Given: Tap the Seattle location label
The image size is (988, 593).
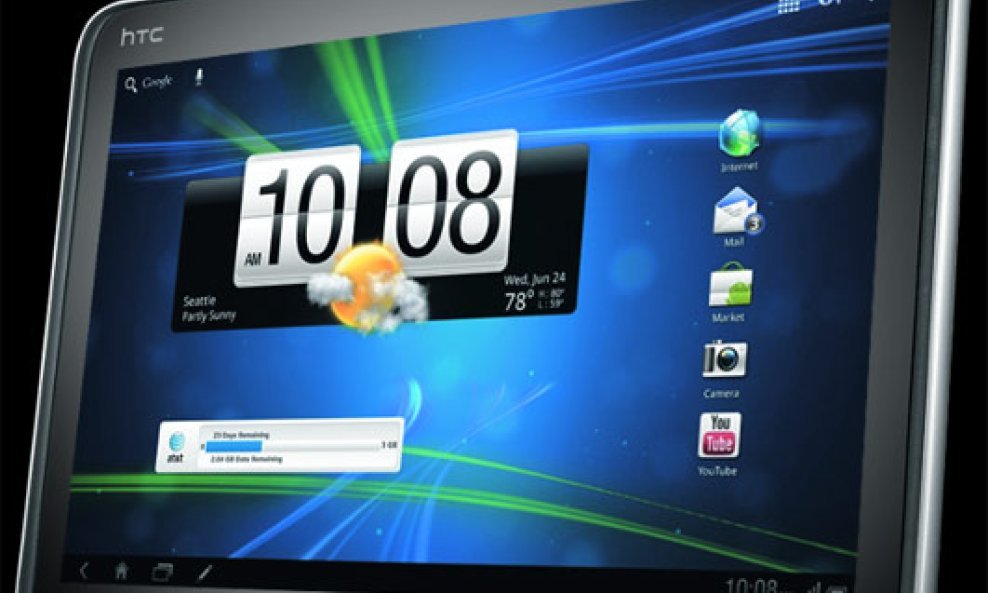Looking at the screenshot, I should (199, 301).
